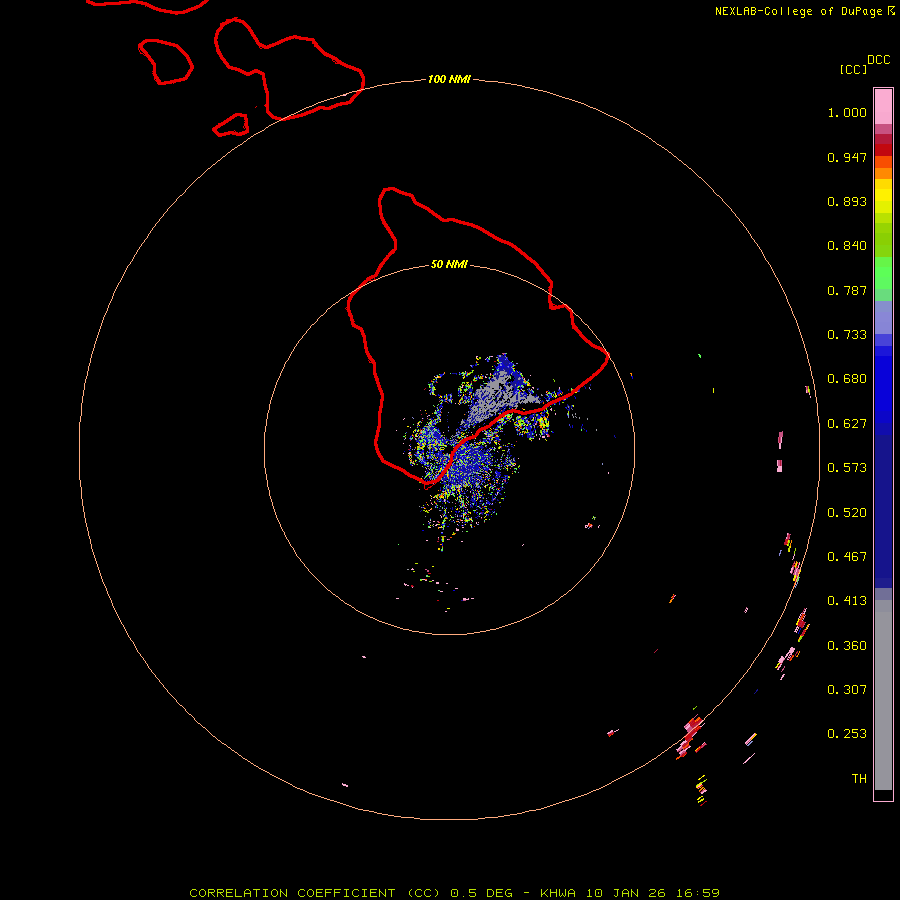
Task: Click the 50 NMI range ring label
Action: click(x=449, y=264)
